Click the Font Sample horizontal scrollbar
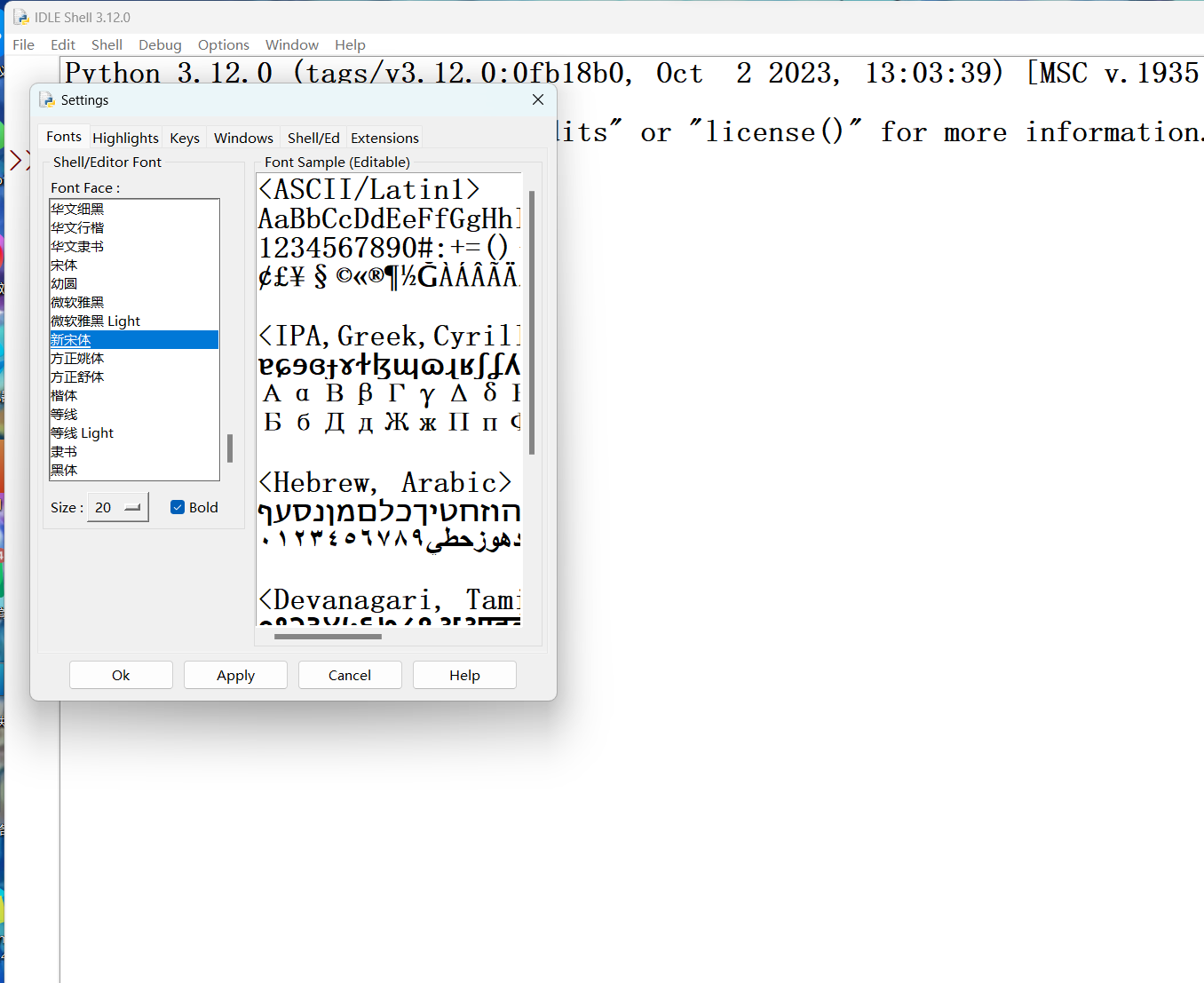Screen dimensions: 1204x983 pos(328,636)
